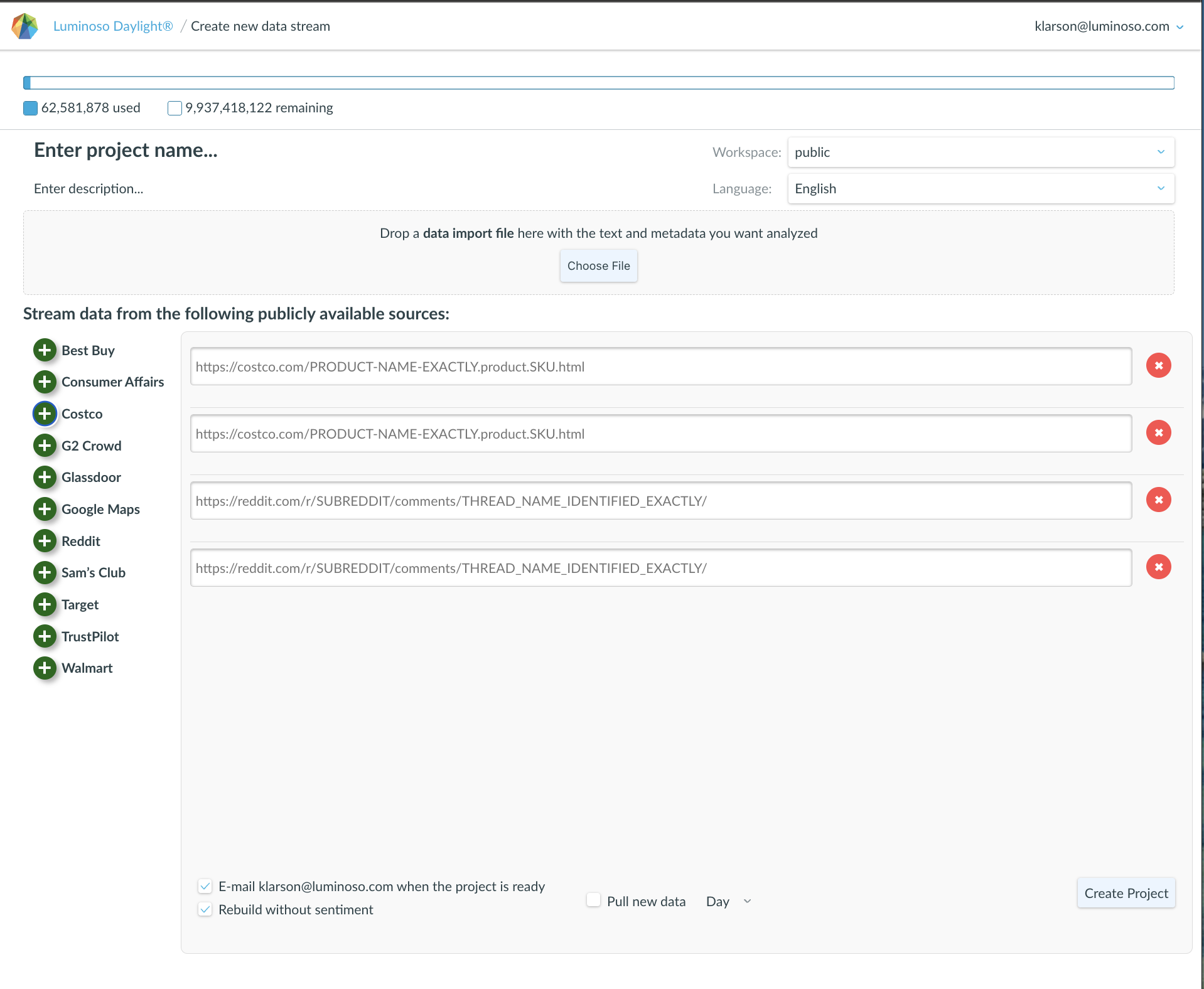Delete the last Reddit URL row

click(1158, 567)
